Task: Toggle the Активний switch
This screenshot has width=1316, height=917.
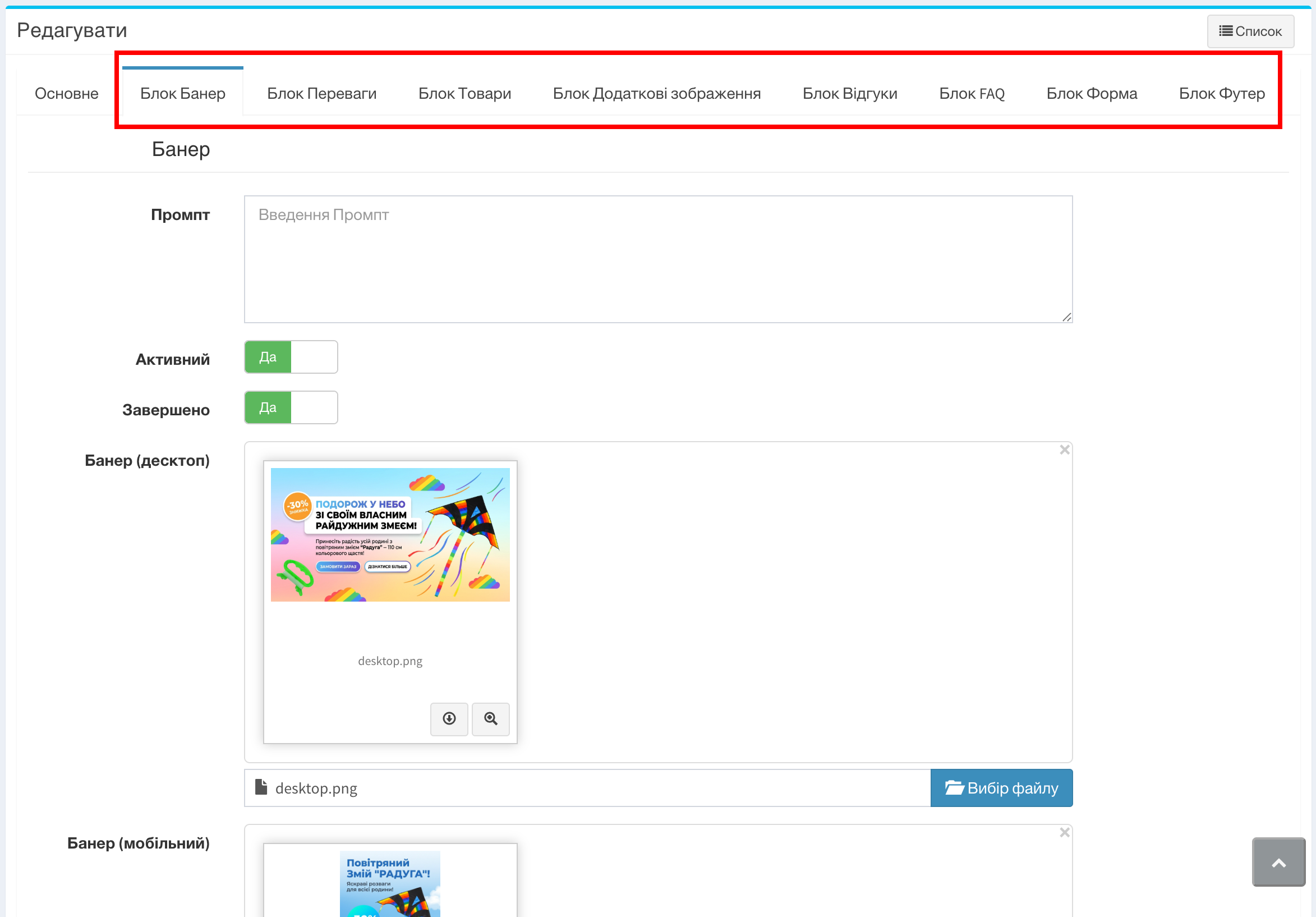Action: [291, 357]
